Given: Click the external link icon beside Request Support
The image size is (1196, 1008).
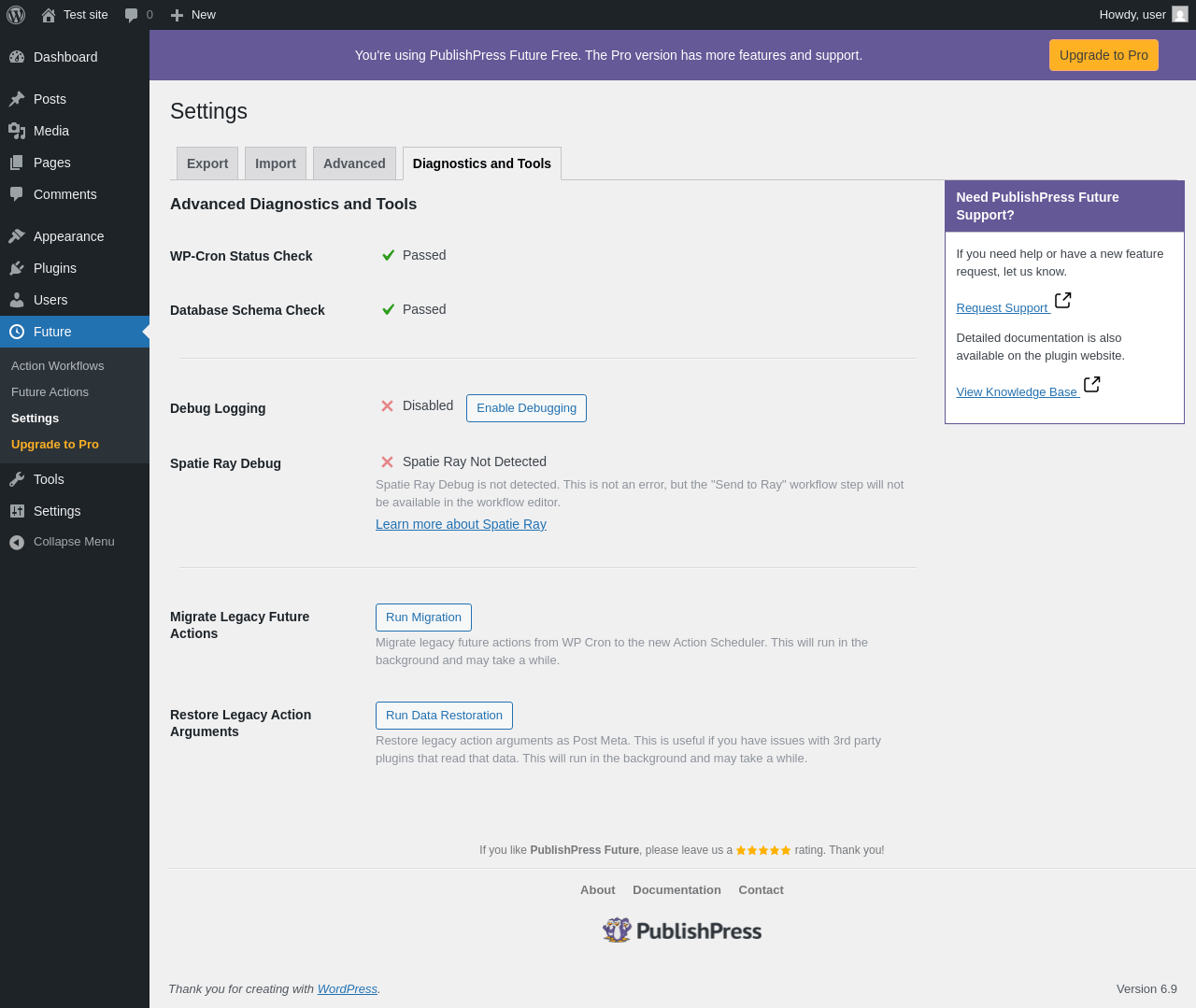Looking at the screenshot, I should (1063, 300).
